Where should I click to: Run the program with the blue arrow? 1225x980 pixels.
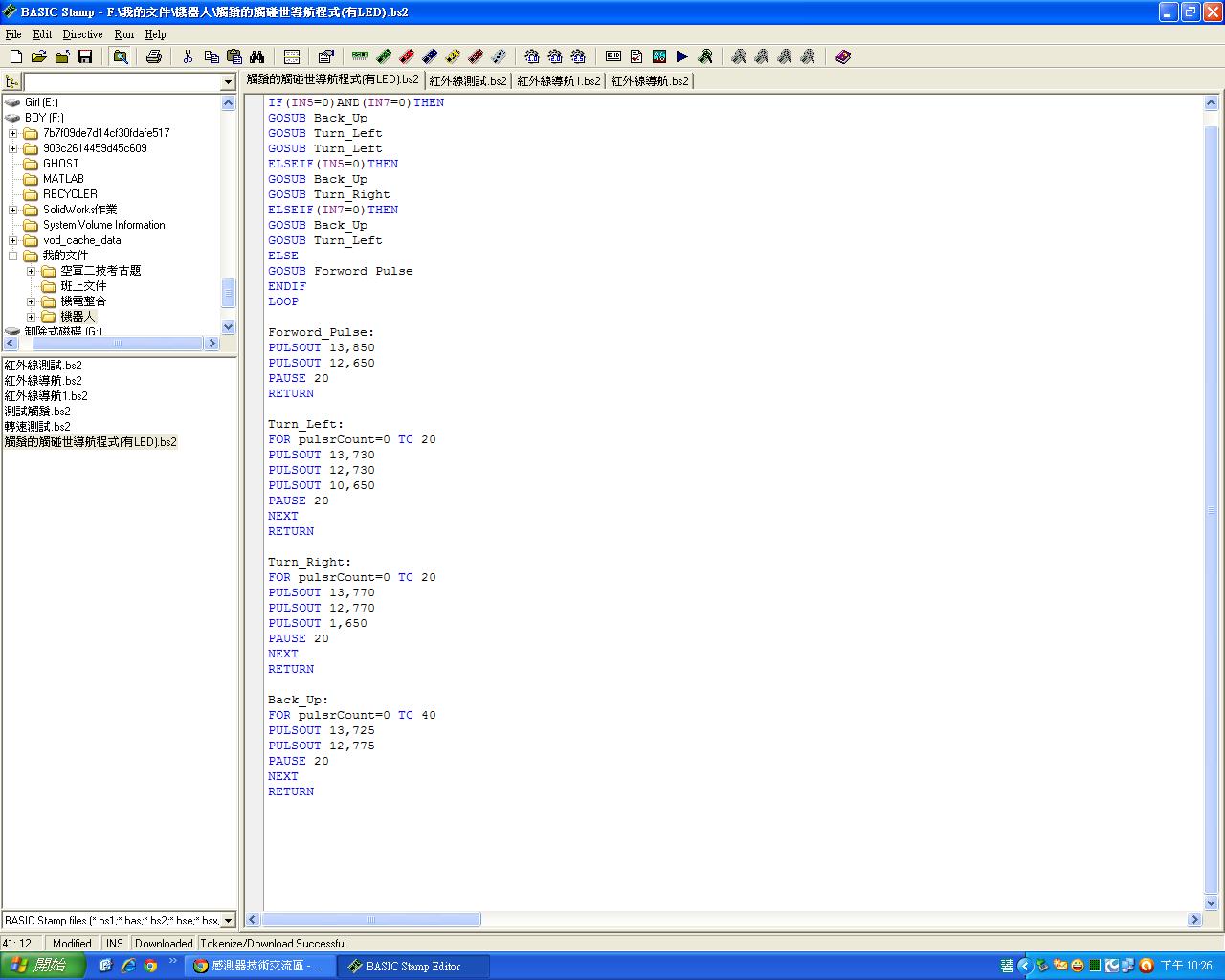682,57
